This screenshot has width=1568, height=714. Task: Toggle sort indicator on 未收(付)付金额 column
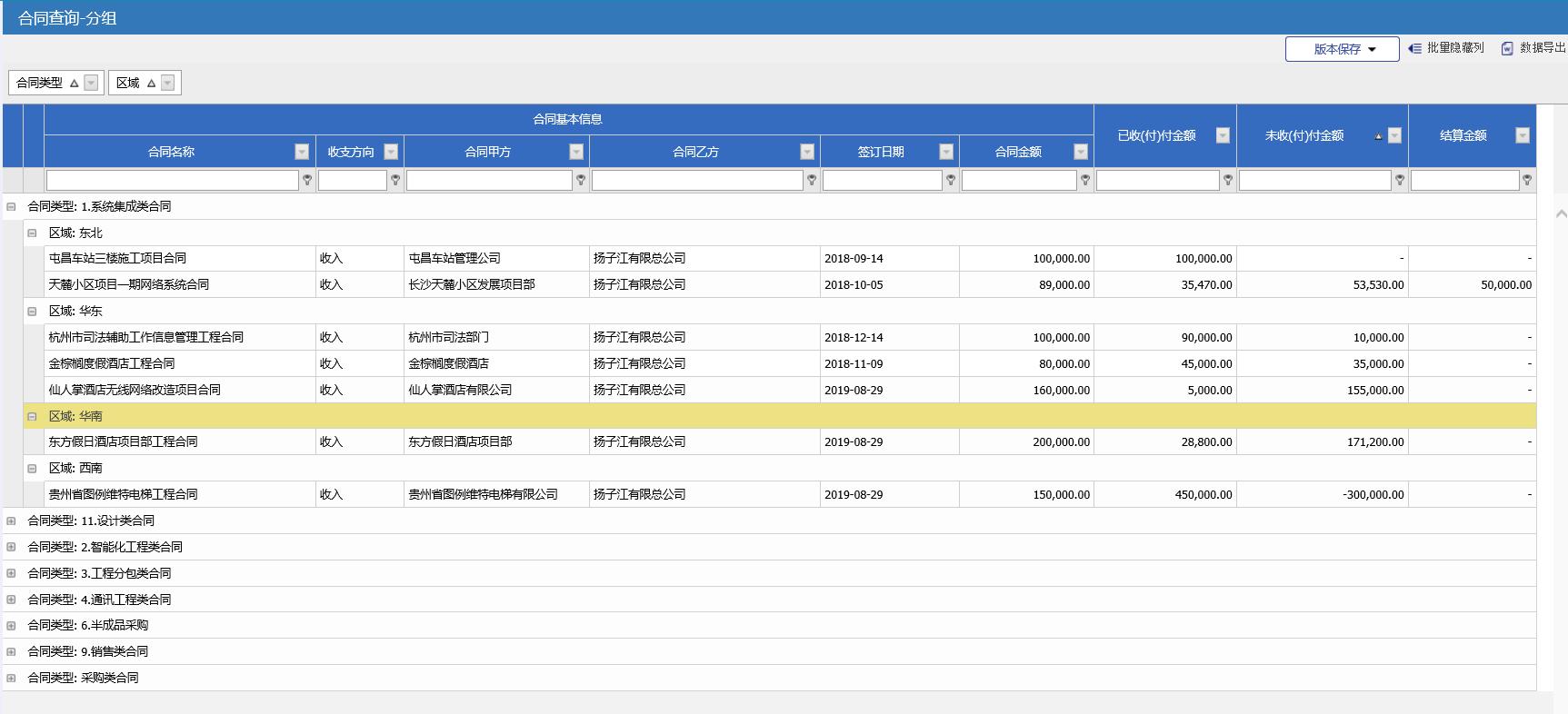pyautogui.click(x=1378, y=136)
